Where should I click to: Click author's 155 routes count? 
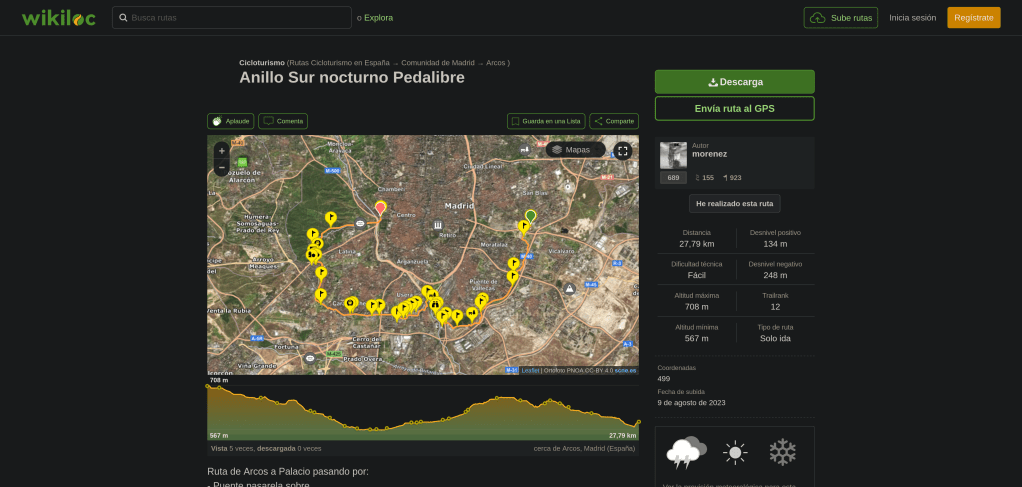(705, 177)
